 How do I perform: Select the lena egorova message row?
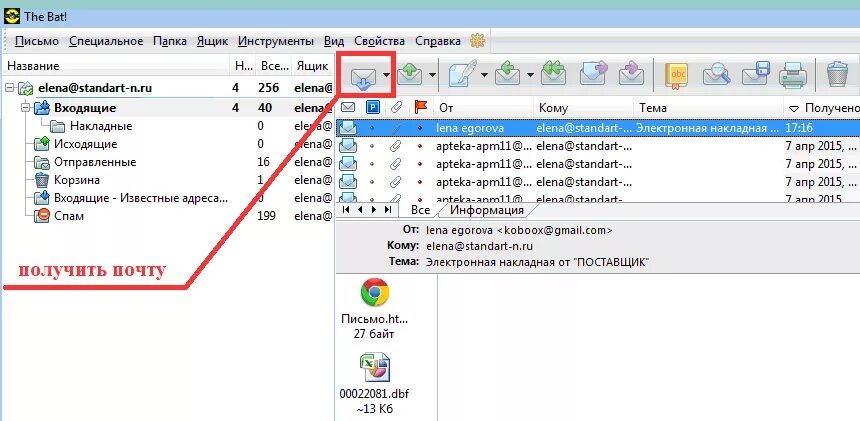tap(598, 128)
